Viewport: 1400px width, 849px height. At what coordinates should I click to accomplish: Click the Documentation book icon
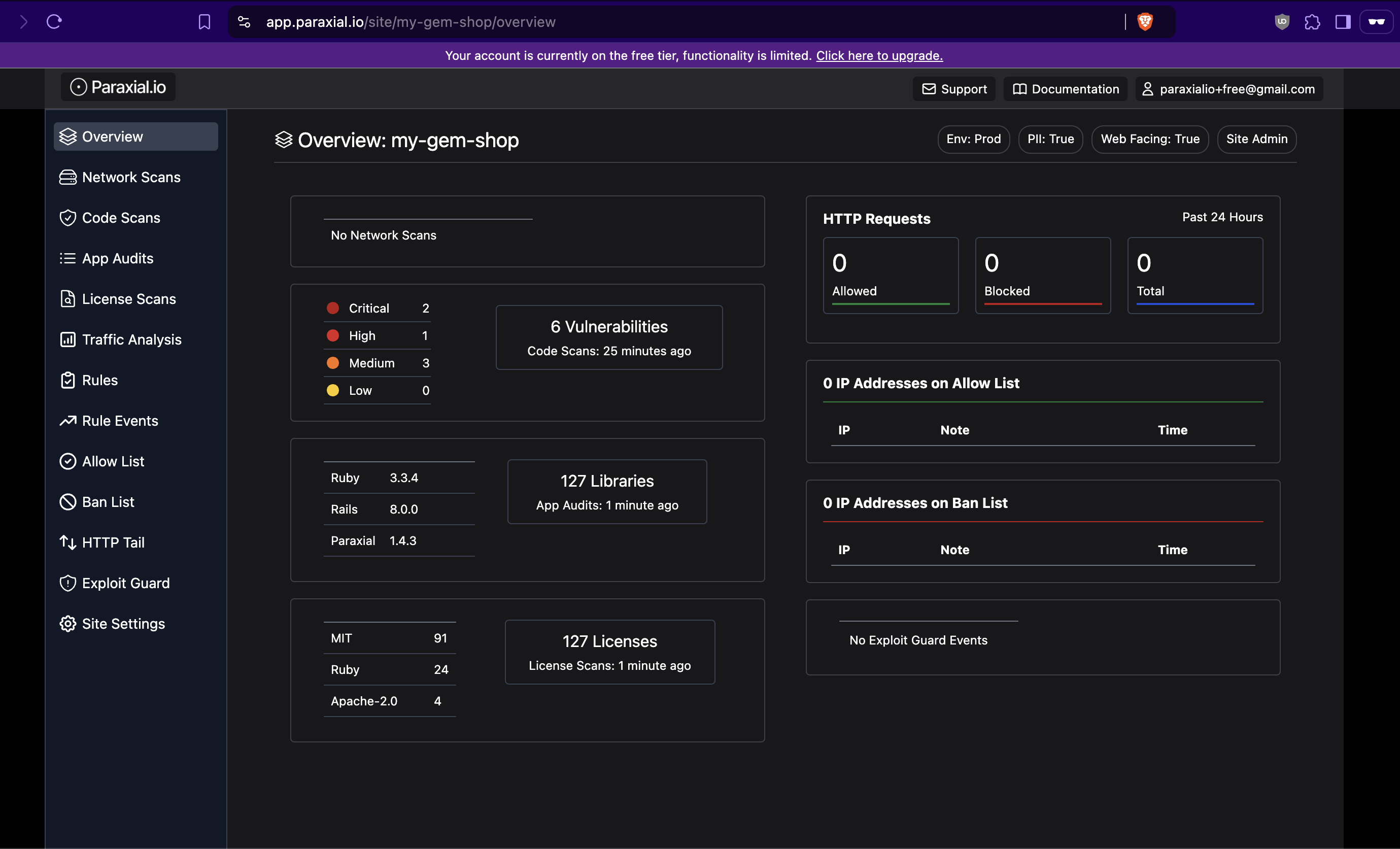(x=1019, y=89)
